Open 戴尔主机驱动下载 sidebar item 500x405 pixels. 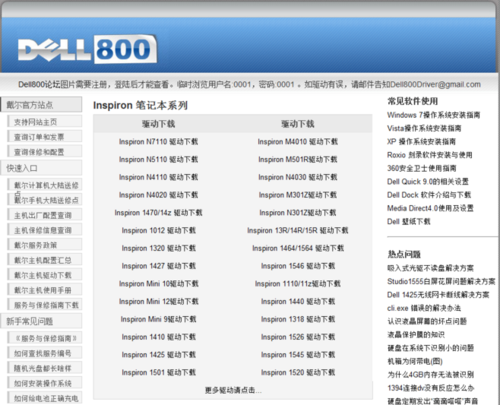(45, 275)
